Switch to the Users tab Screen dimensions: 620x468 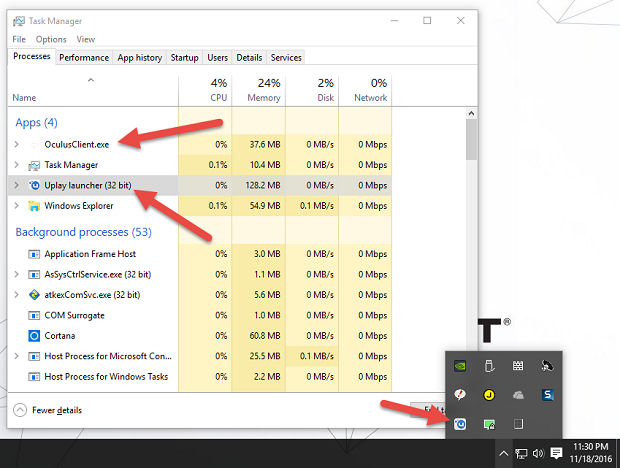[x=217, y=58]
